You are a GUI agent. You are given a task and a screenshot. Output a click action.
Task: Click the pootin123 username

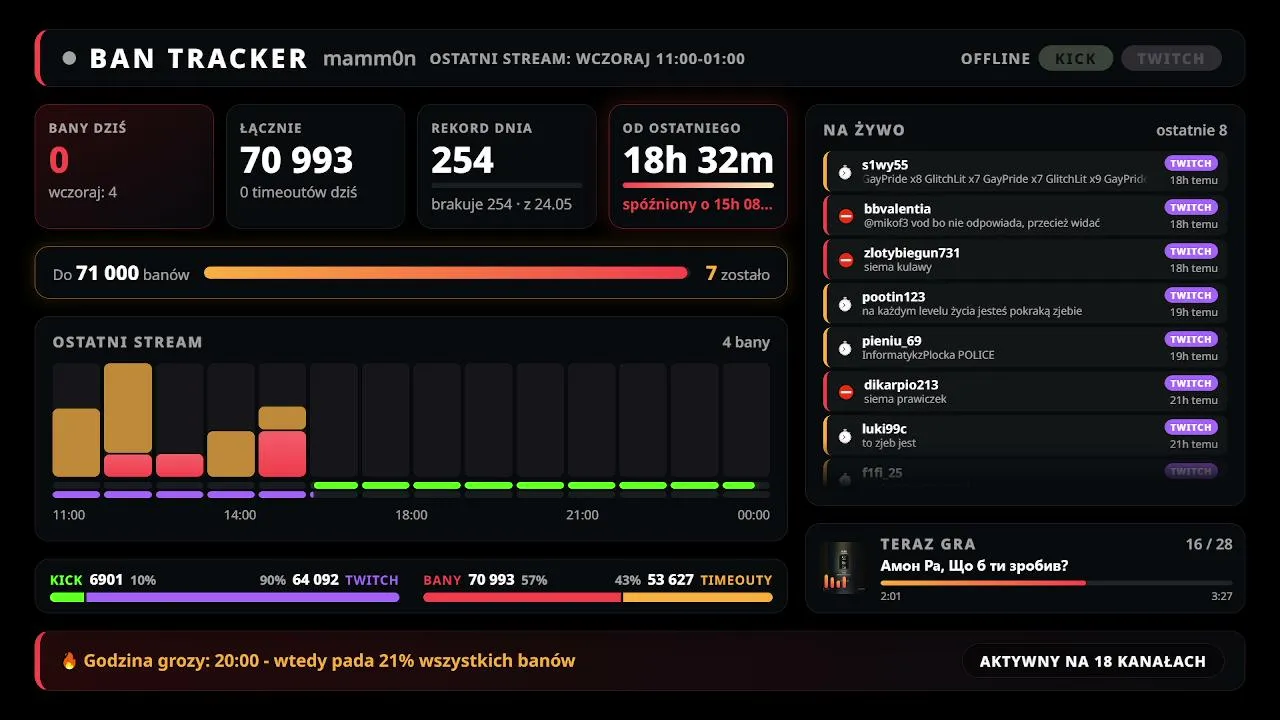tap(893, 297)
